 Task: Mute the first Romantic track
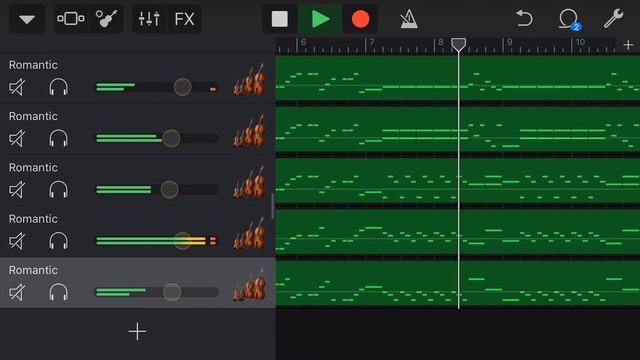tap(17, 87)
